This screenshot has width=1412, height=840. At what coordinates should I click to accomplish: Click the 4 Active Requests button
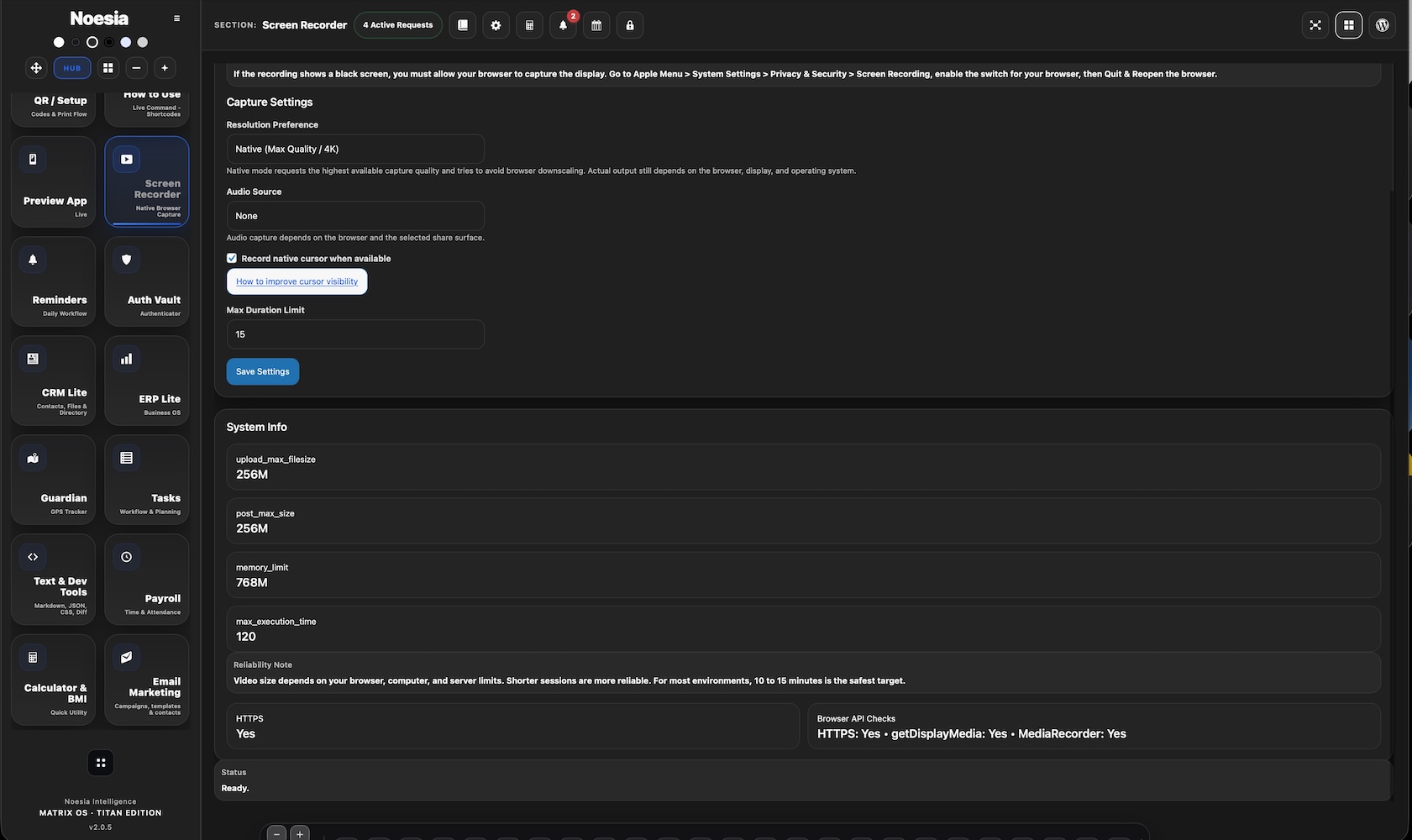point(398,25)
